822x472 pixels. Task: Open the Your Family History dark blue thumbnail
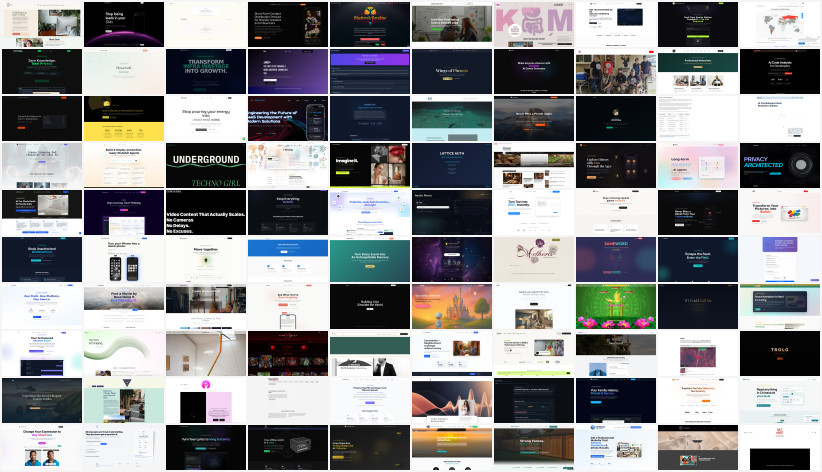[616, 401]
